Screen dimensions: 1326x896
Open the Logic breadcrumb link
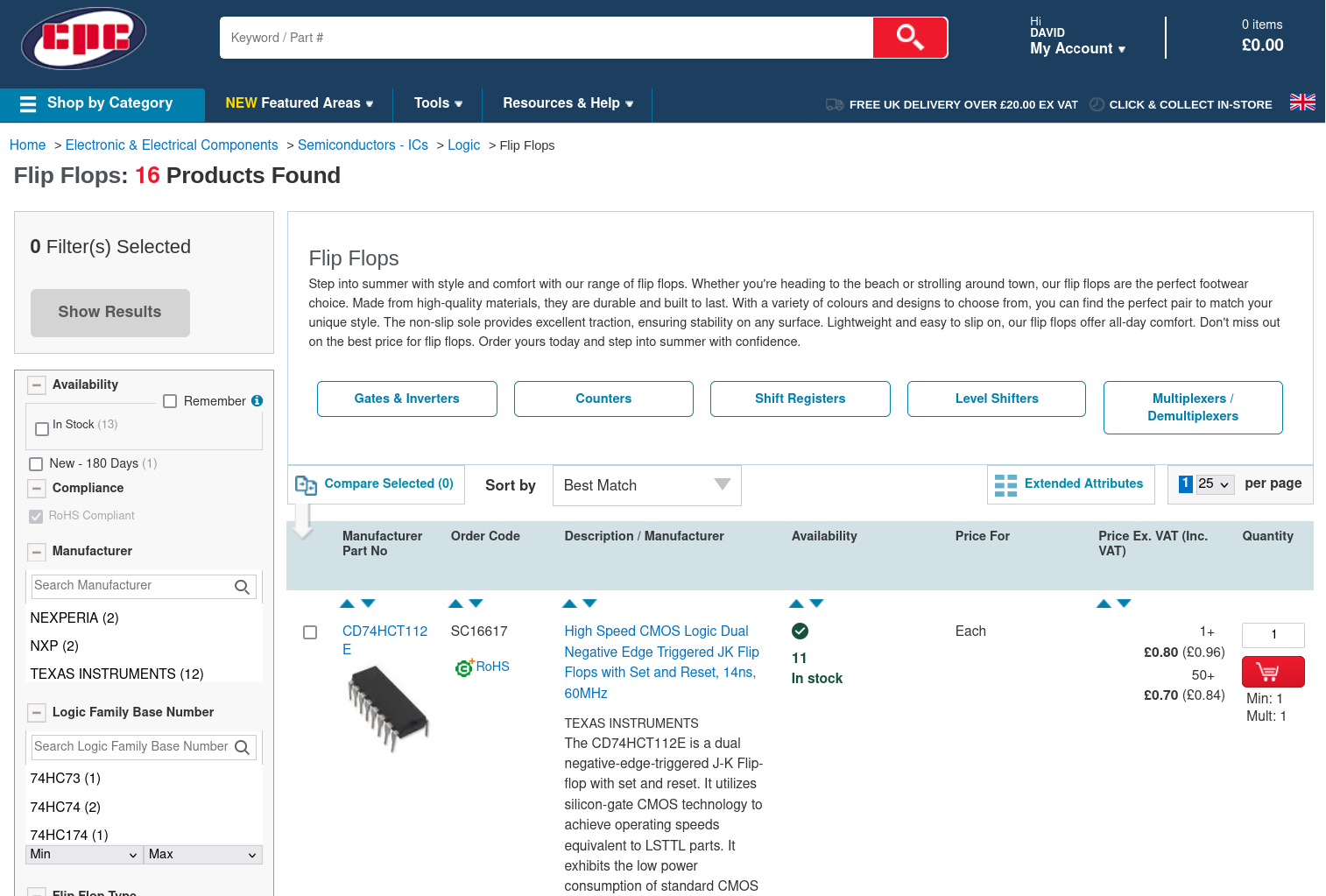(463, 145)
